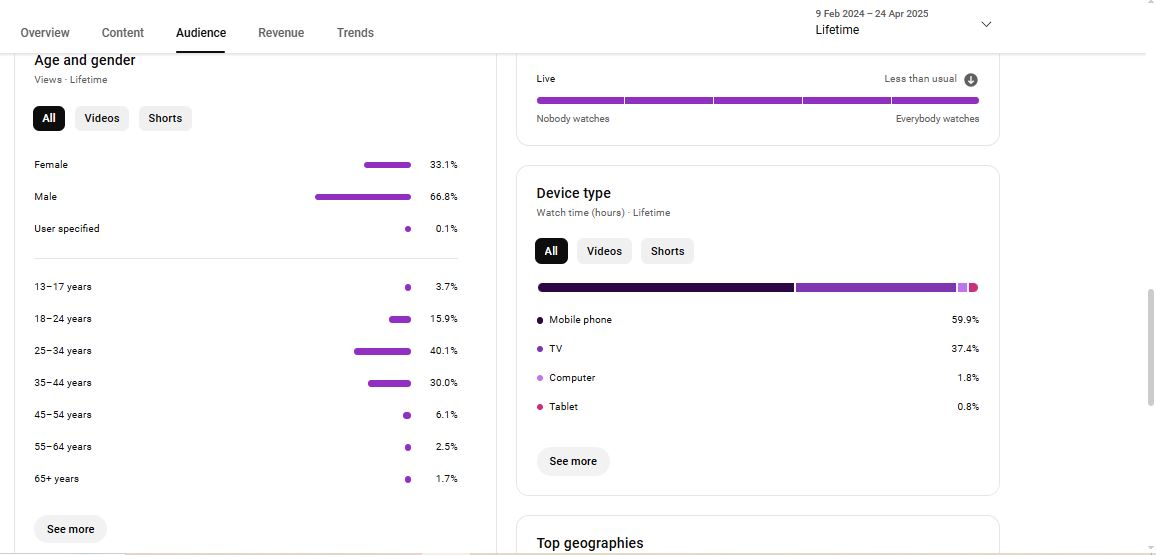
Task: Click the Live viewership progress bar
Action: pos(757,100)
